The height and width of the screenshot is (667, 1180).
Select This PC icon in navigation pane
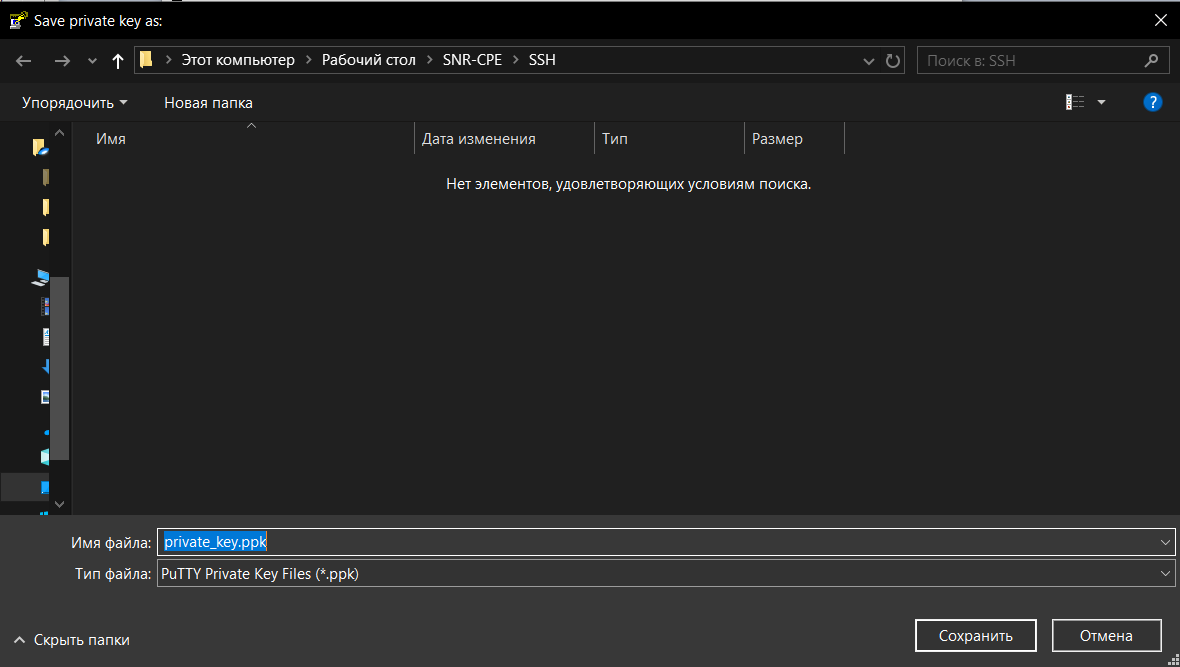pyautogui.click(x=41, y=277)
